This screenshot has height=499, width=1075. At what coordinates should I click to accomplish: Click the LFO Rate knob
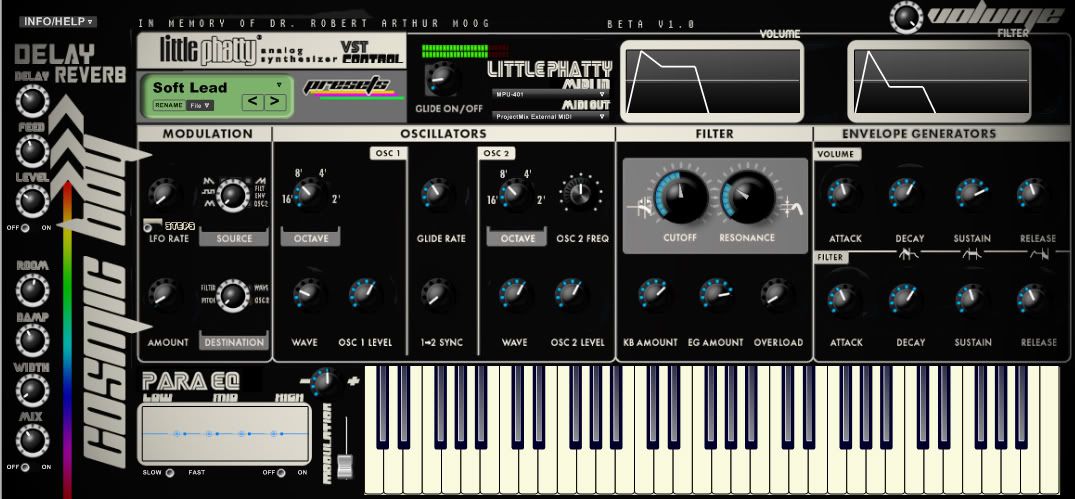click(x=165, y=195)
